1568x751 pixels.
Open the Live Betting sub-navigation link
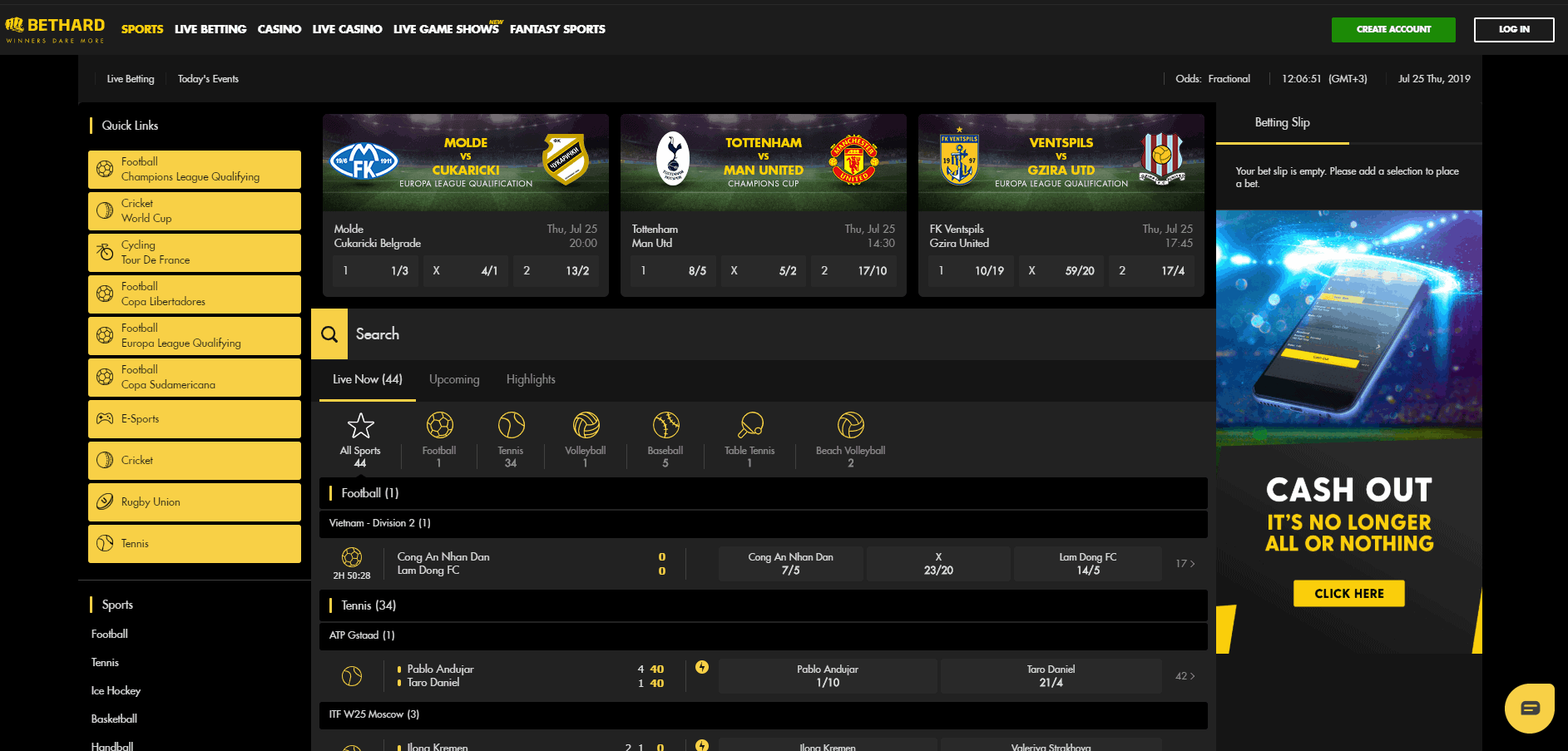pyautogui.click(x=131, y=79)
